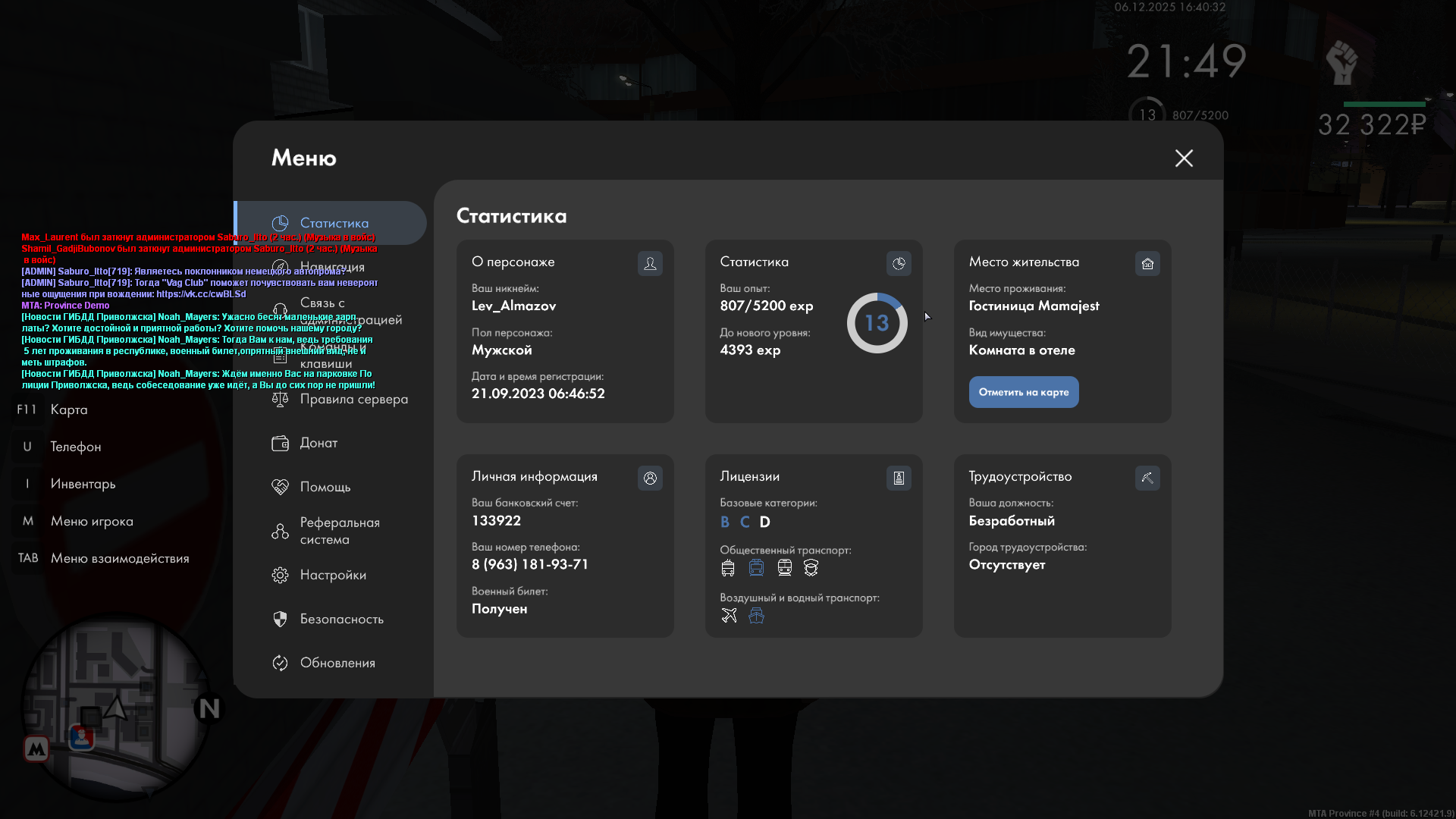Open the Статистика menu section
The height and width of the screenshot is (819, 1456).
332,223
